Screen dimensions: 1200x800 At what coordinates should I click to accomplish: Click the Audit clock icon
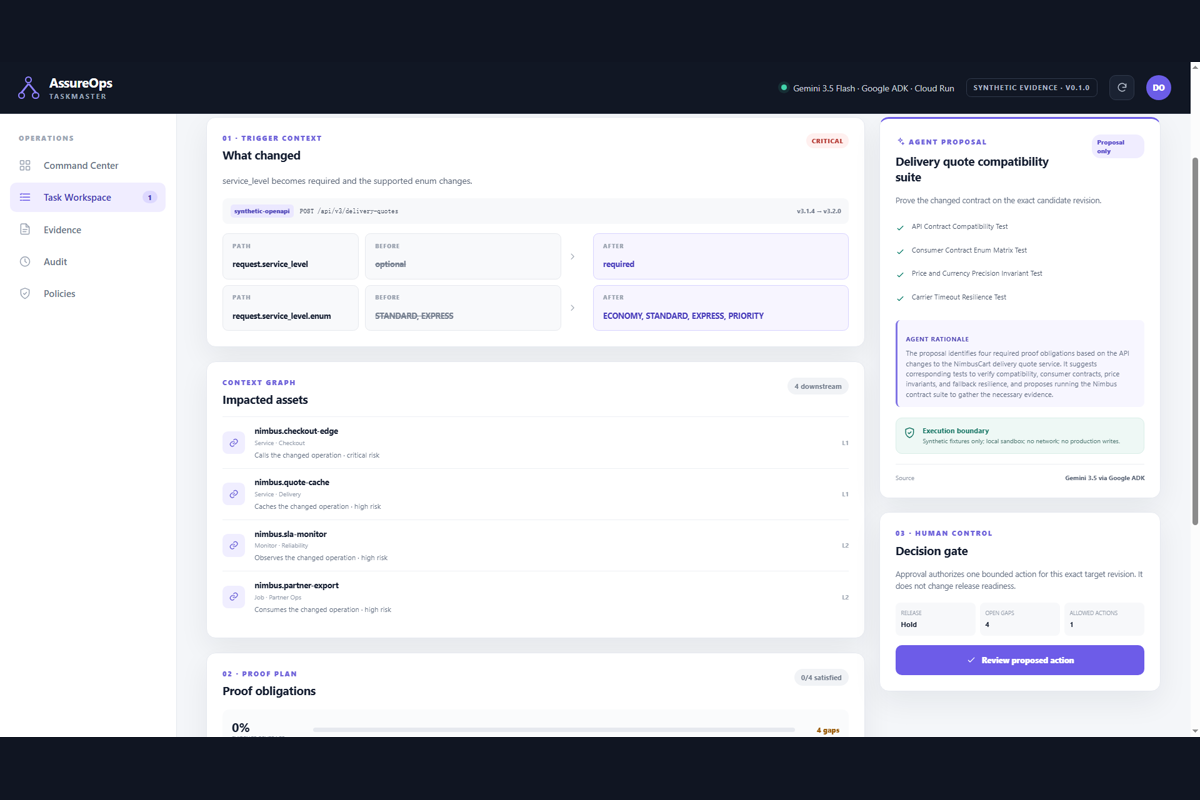pos(25,262)
